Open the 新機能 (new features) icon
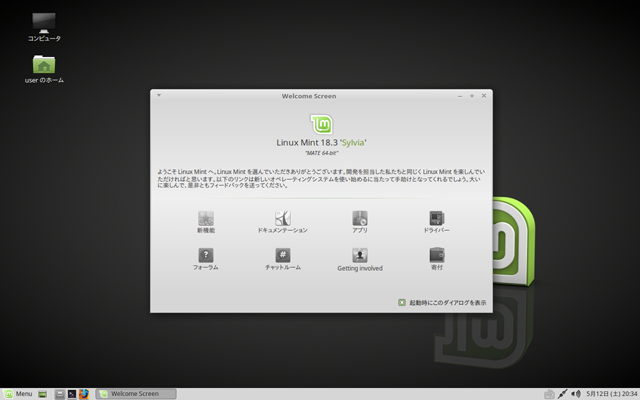This screenshot has width=640, height=400. (x=206, y=219)
